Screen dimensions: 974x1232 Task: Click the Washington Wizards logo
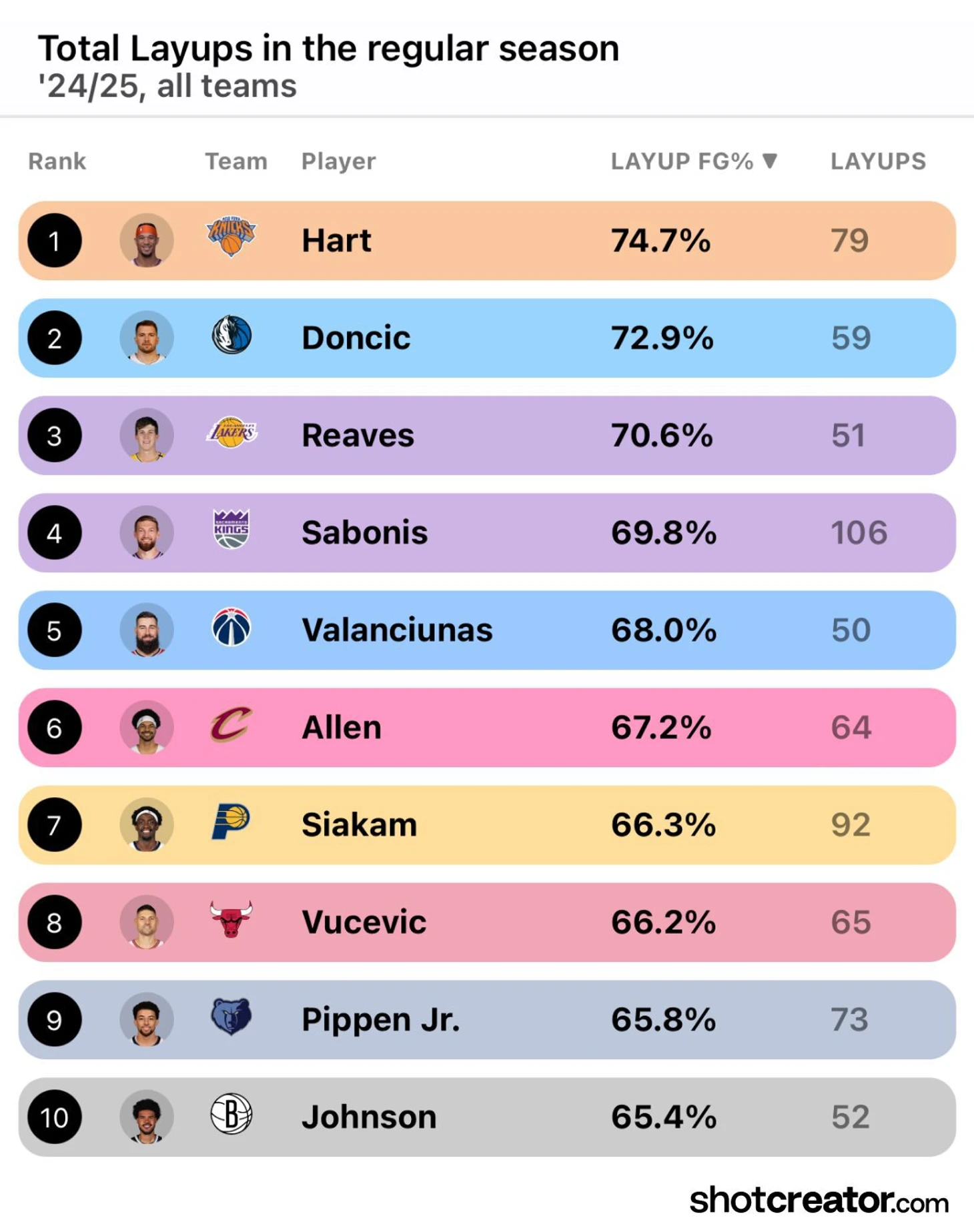coord(231,628)
